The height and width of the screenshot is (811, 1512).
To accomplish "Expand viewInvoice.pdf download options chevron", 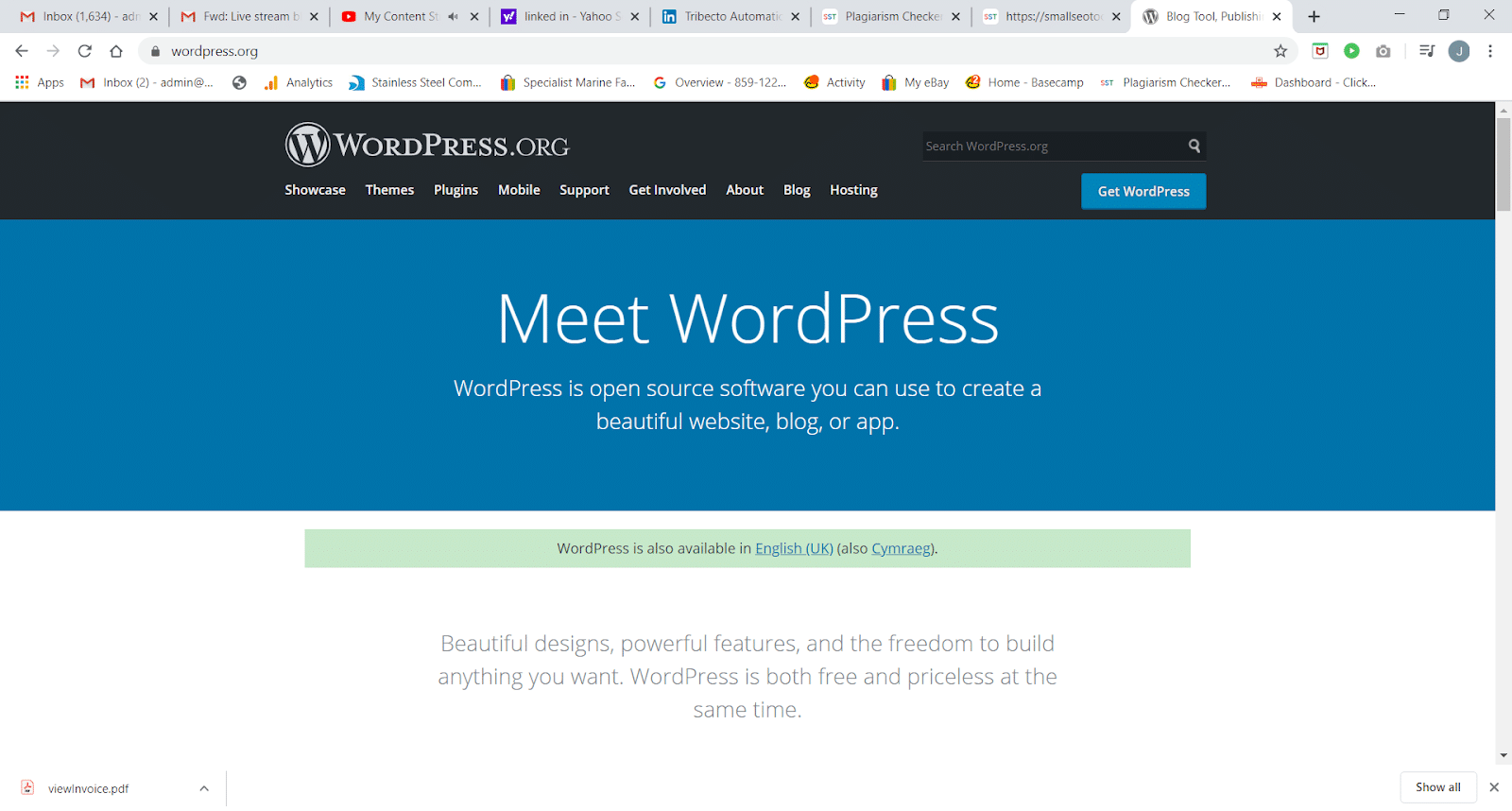I will click(204, 788).
